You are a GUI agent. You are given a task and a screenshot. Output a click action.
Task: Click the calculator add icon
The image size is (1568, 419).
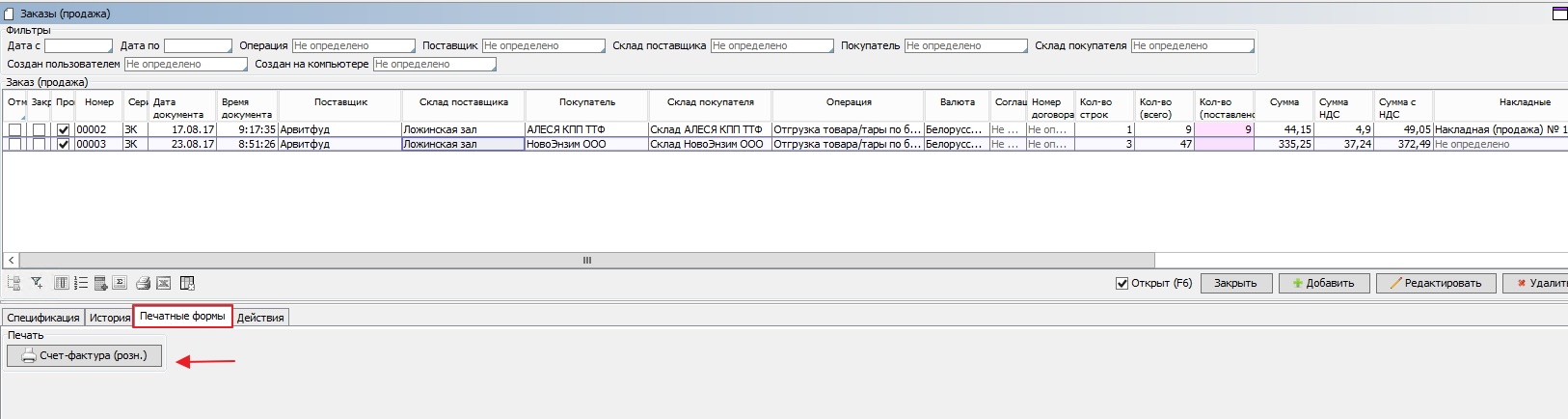click(x=100, y=283)
